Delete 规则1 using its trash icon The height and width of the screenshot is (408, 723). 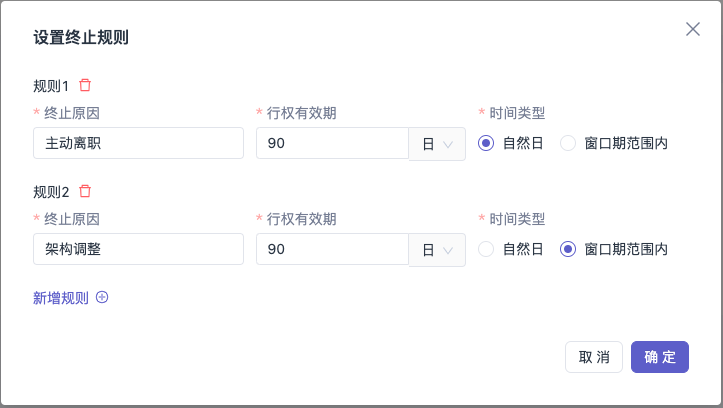point(85,85)
